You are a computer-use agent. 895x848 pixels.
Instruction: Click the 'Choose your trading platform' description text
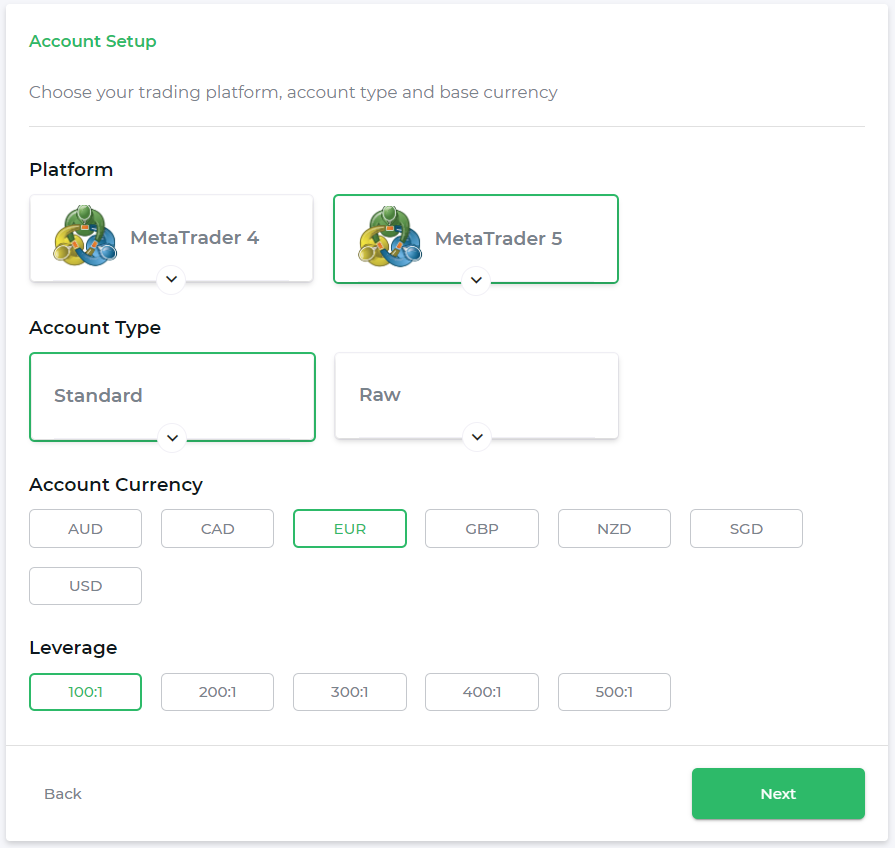point(293,92)
